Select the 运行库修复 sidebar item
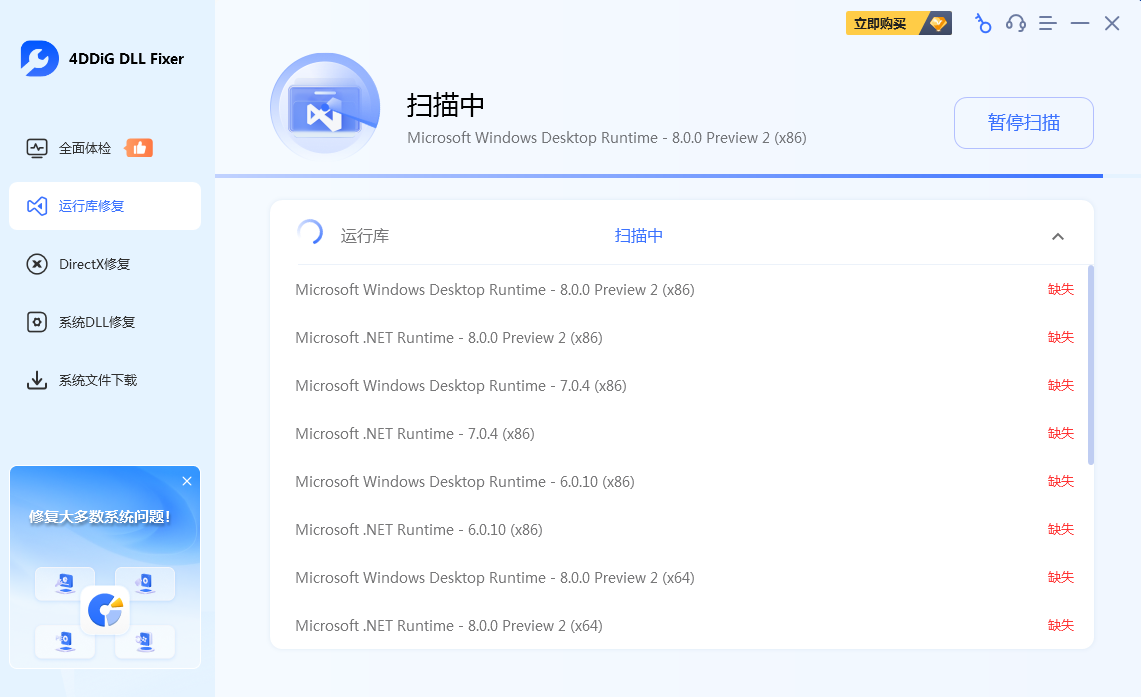Screen dimensions: 1141x697 point(105,206)
